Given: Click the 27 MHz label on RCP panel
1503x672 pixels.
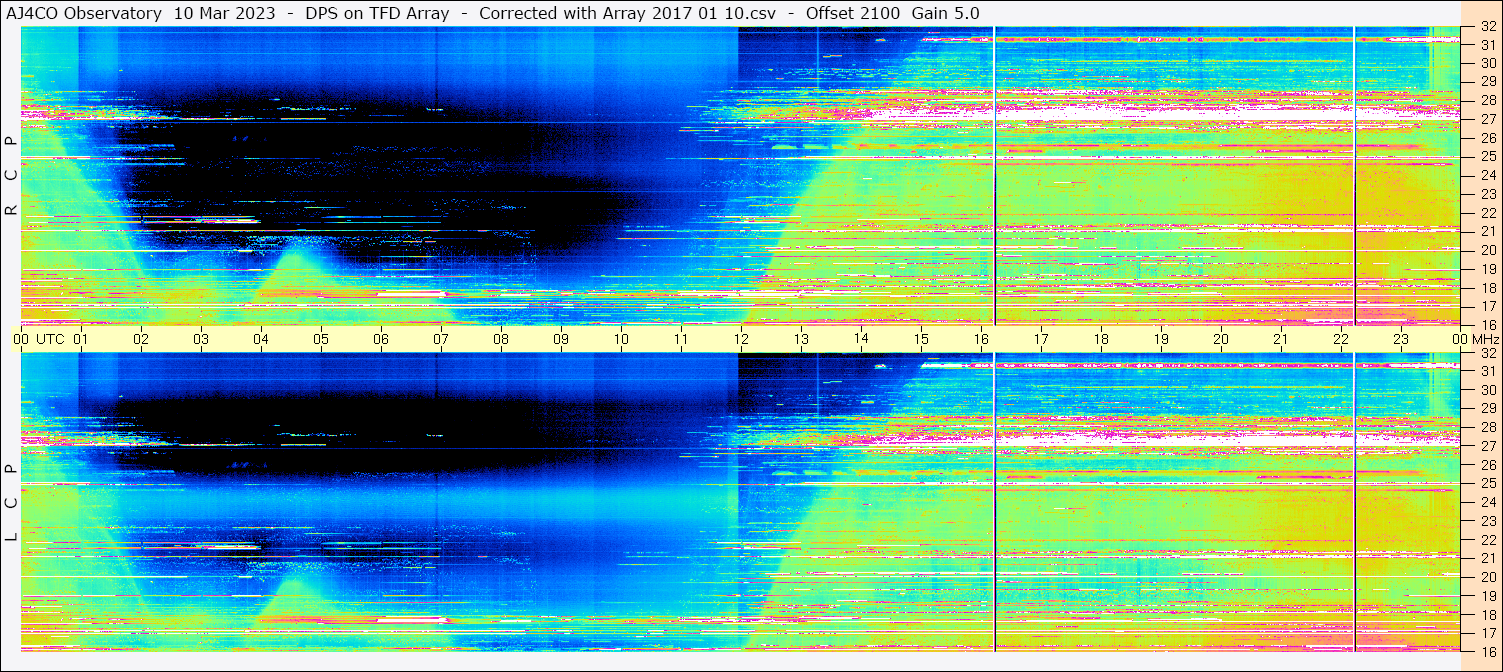Looking at the screenshot, I should [1488, 119].
